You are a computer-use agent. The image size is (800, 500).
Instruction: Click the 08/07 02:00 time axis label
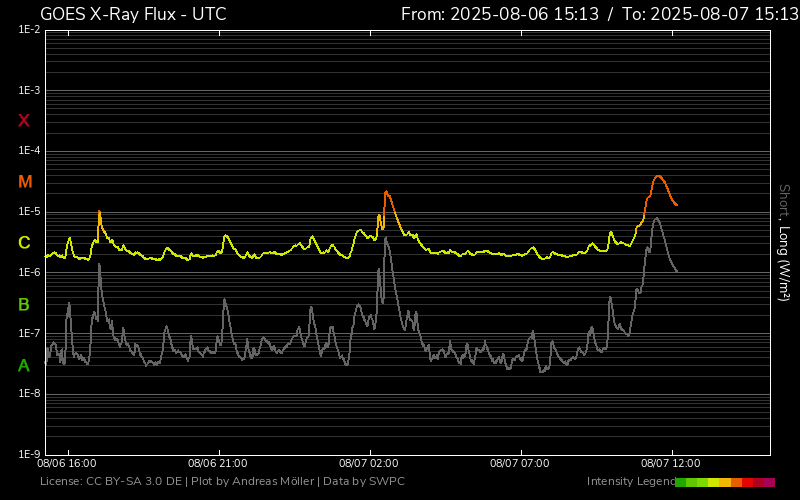[x=368, y=464]
